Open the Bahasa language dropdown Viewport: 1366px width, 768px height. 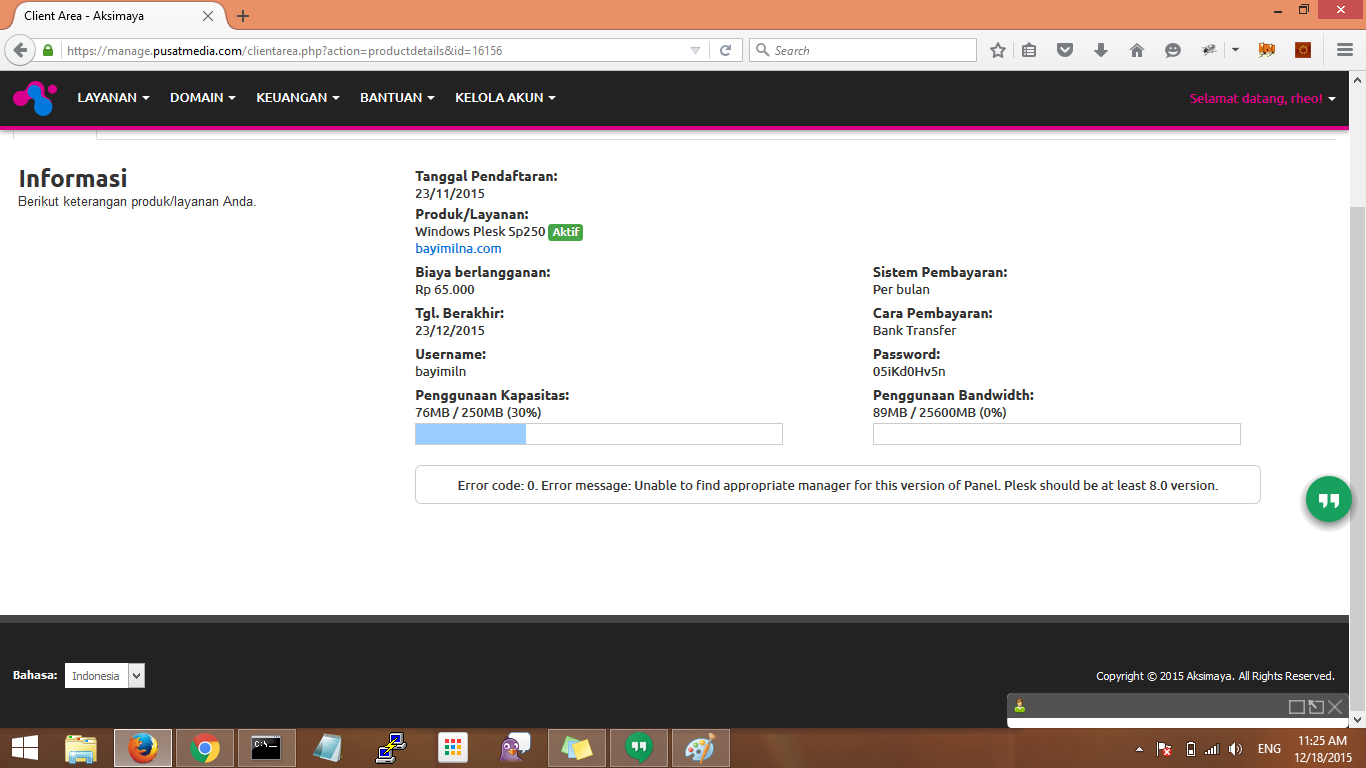coord(105,676)
